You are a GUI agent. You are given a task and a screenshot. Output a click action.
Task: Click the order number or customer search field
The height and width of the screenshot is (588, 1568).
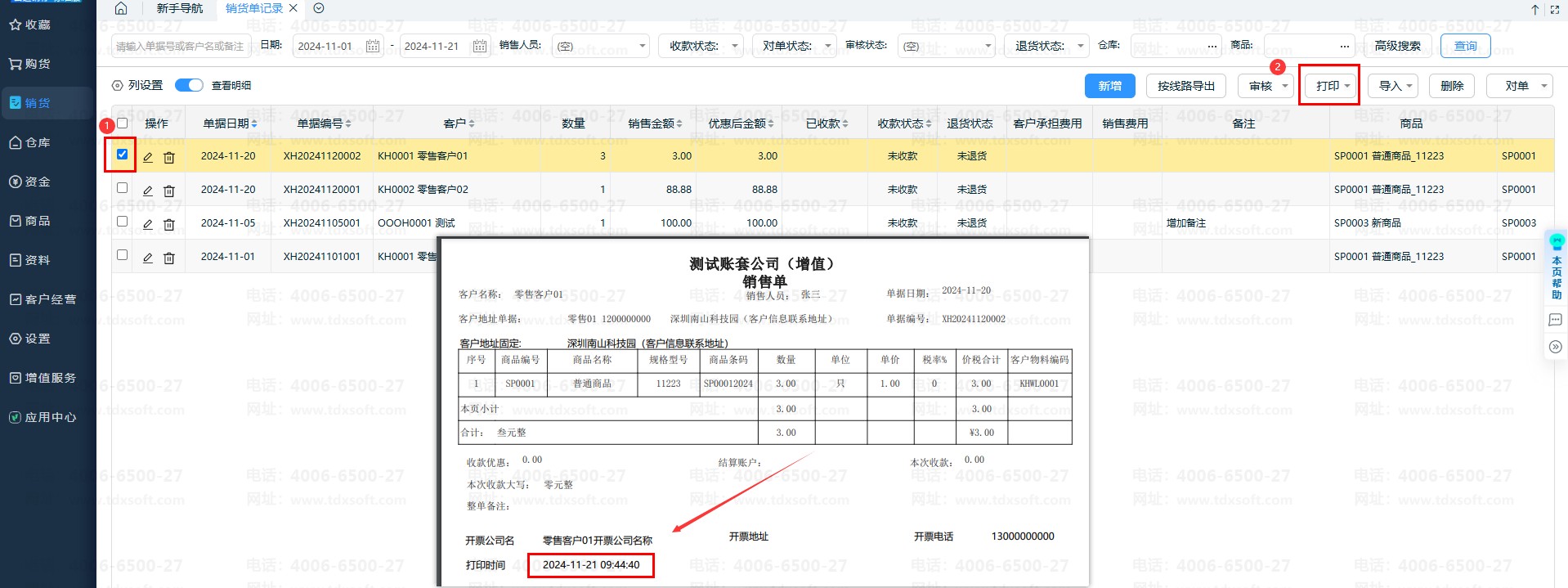pyautogui.click(x=180, y=46)
